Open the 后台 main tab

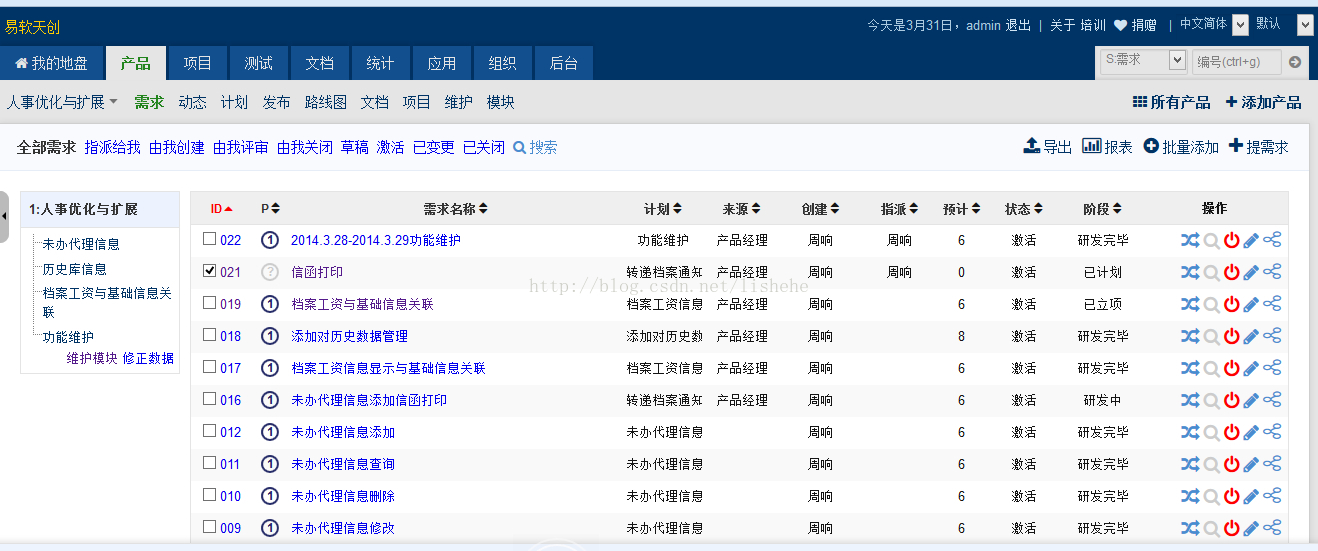(x=563, y=63)
